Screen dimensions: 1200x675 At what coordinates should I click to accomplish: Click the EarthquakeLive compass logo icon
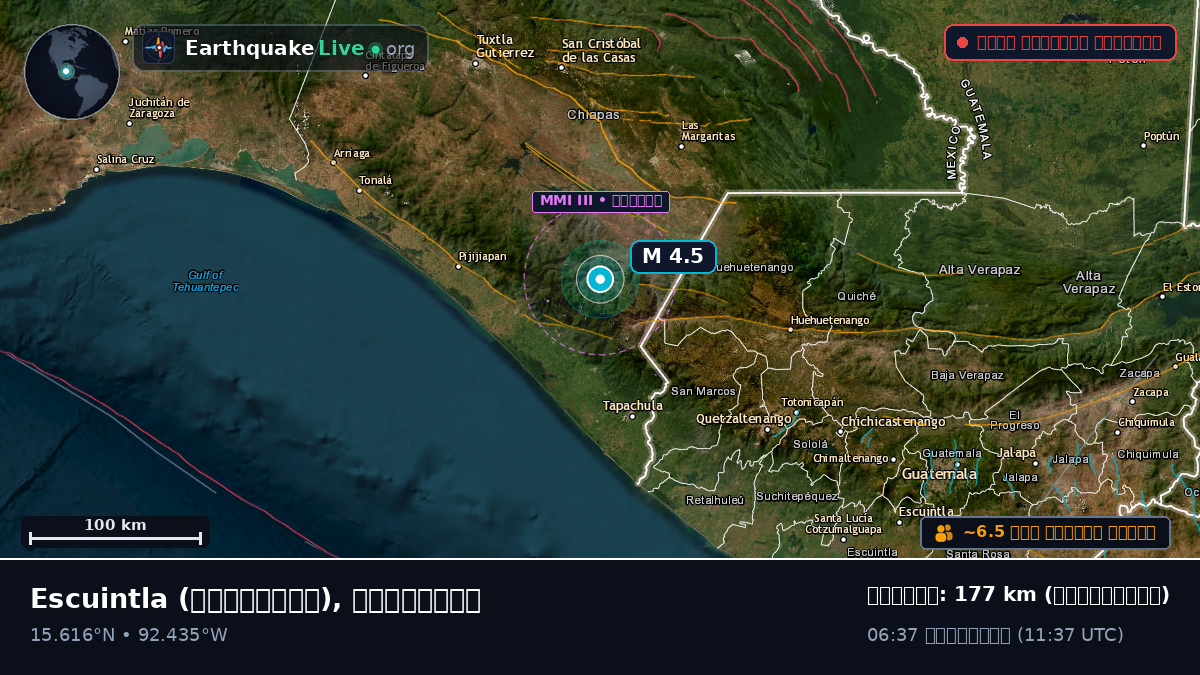pos(158,48)
